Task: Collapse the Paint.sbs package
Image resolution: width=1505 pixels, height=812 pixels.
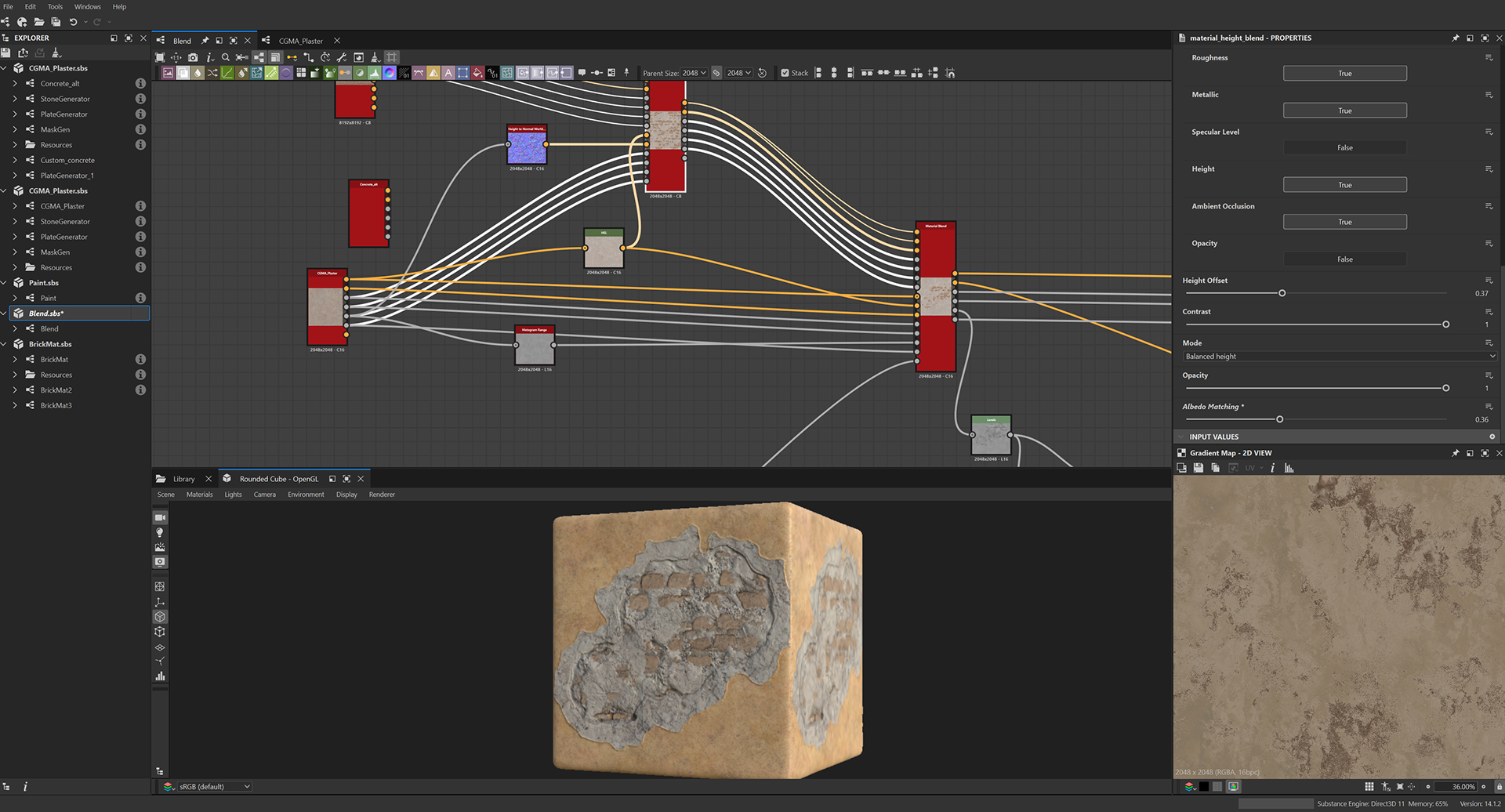Action: click(4, 283)
